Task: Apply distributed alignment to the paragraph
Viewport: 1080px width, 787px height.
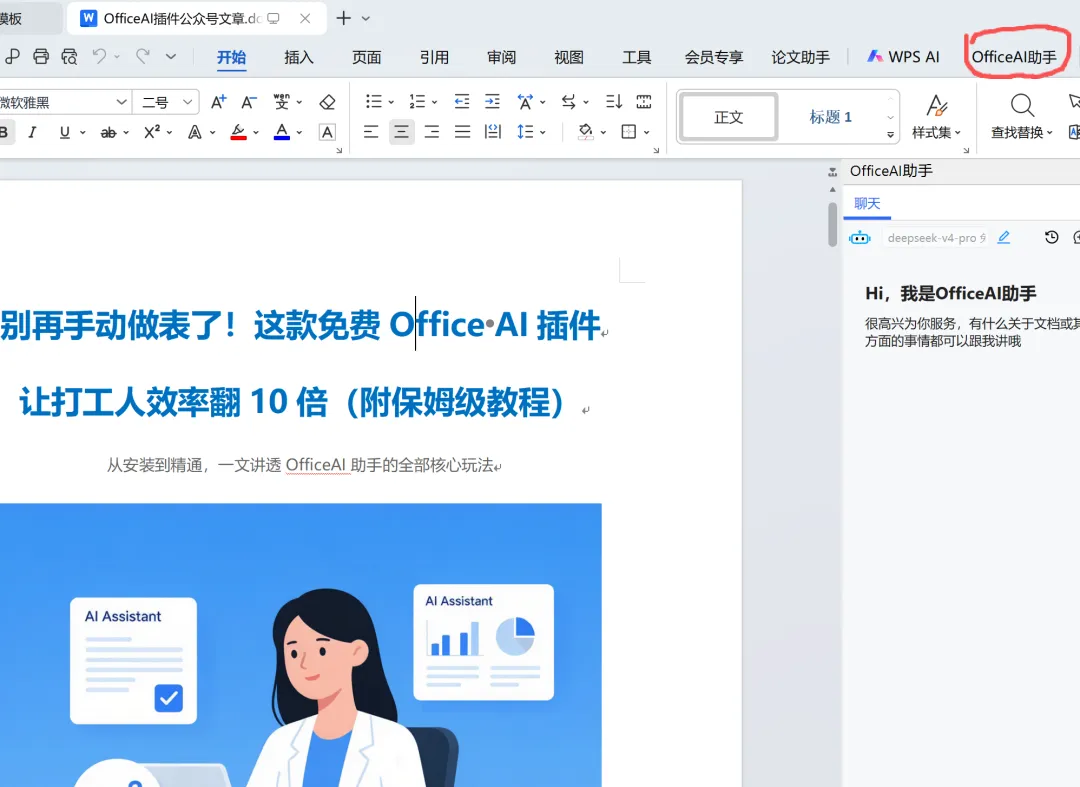Action: [492, 132]
